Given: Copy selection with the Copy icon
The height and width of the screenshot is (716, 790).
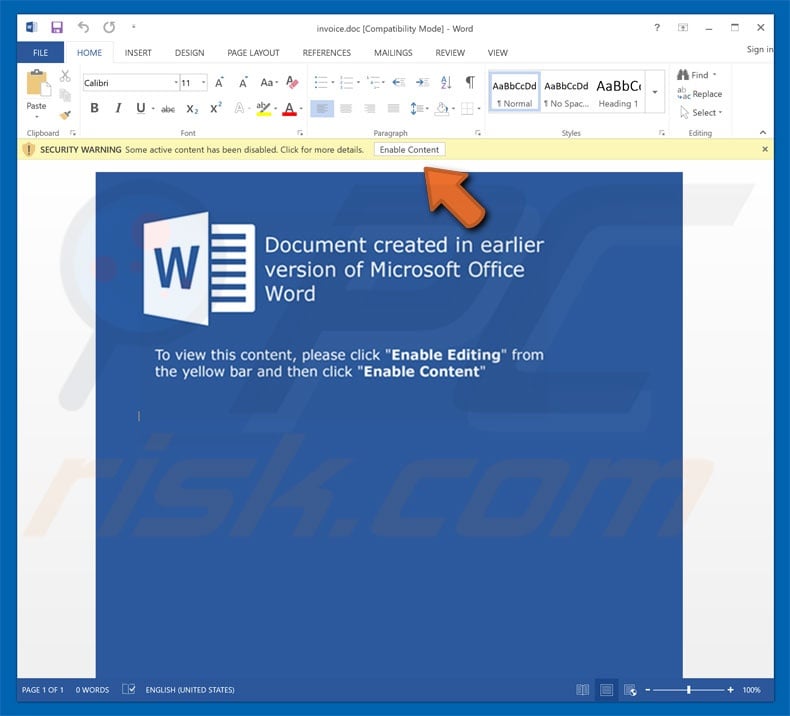Looking at the screenshot, I should click(x=65, y=95).
